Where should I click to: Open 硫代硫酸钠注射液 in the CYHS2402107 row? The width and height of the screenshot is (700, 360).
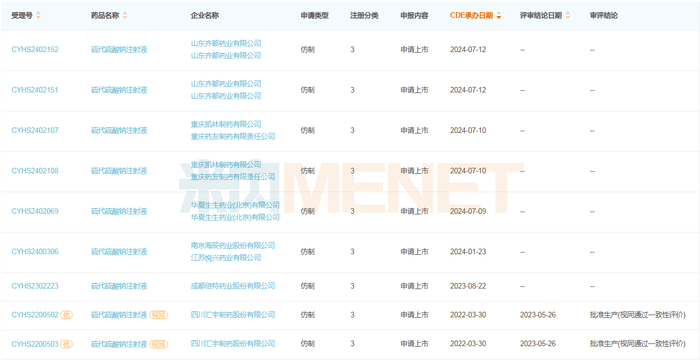[x=119, y=130]
